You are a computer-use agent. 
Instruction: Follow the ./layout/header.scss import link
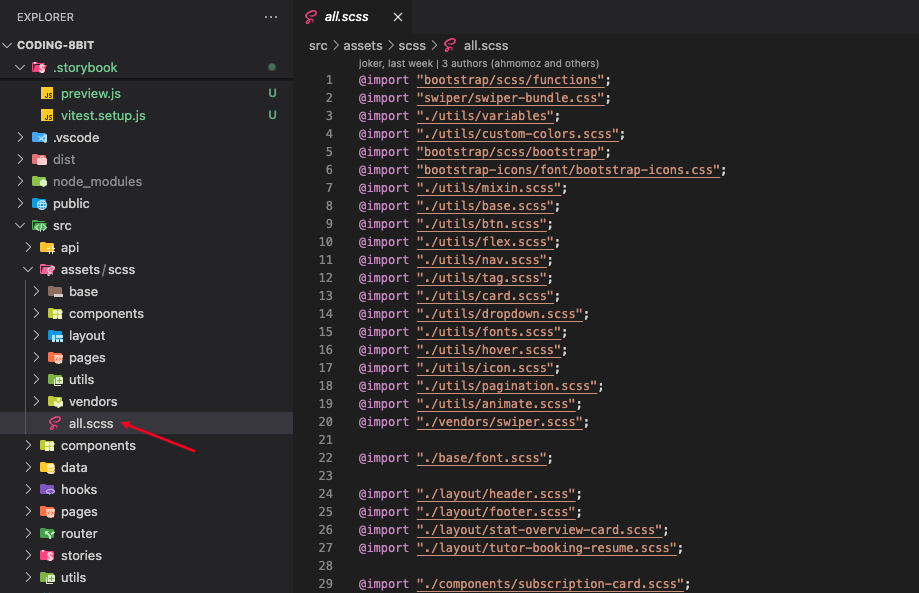pyautogui.click(x=496, y=494)
